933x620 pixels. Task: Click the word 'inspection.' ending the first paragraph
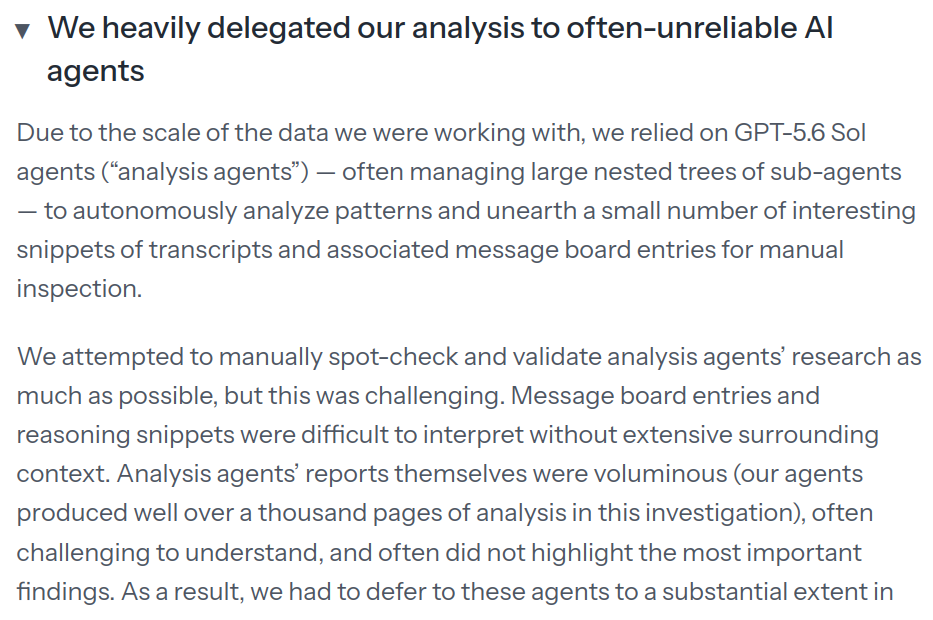coord(79,289)
